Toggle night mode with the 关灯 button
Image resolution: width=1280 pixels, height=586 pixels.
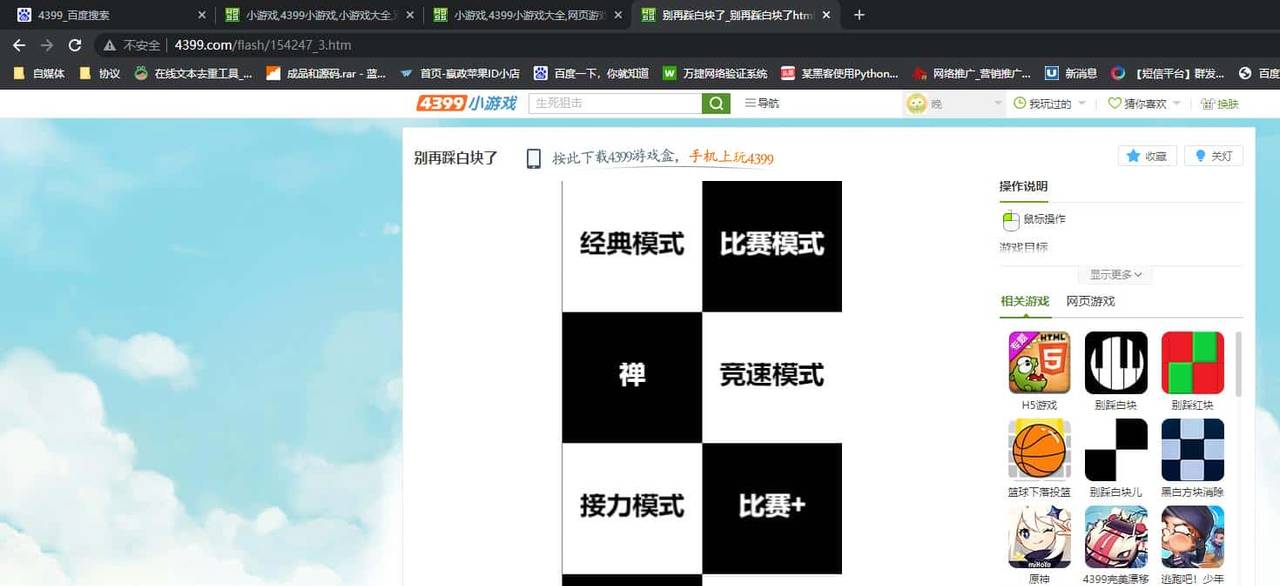click(1212, 155)
